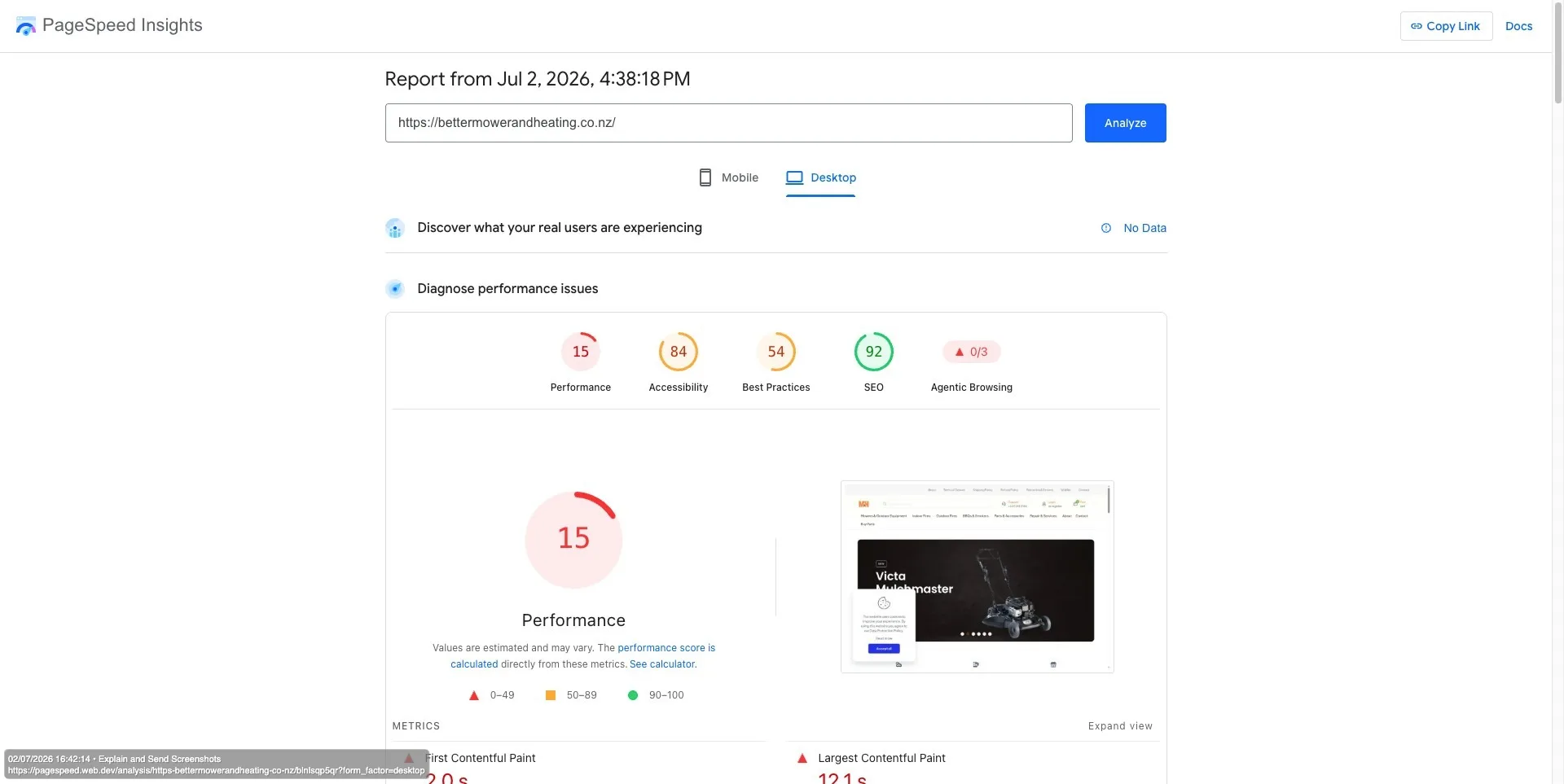Click the orange square 50–89 legend icon
1564x784 pixels.
pos(551,695)
